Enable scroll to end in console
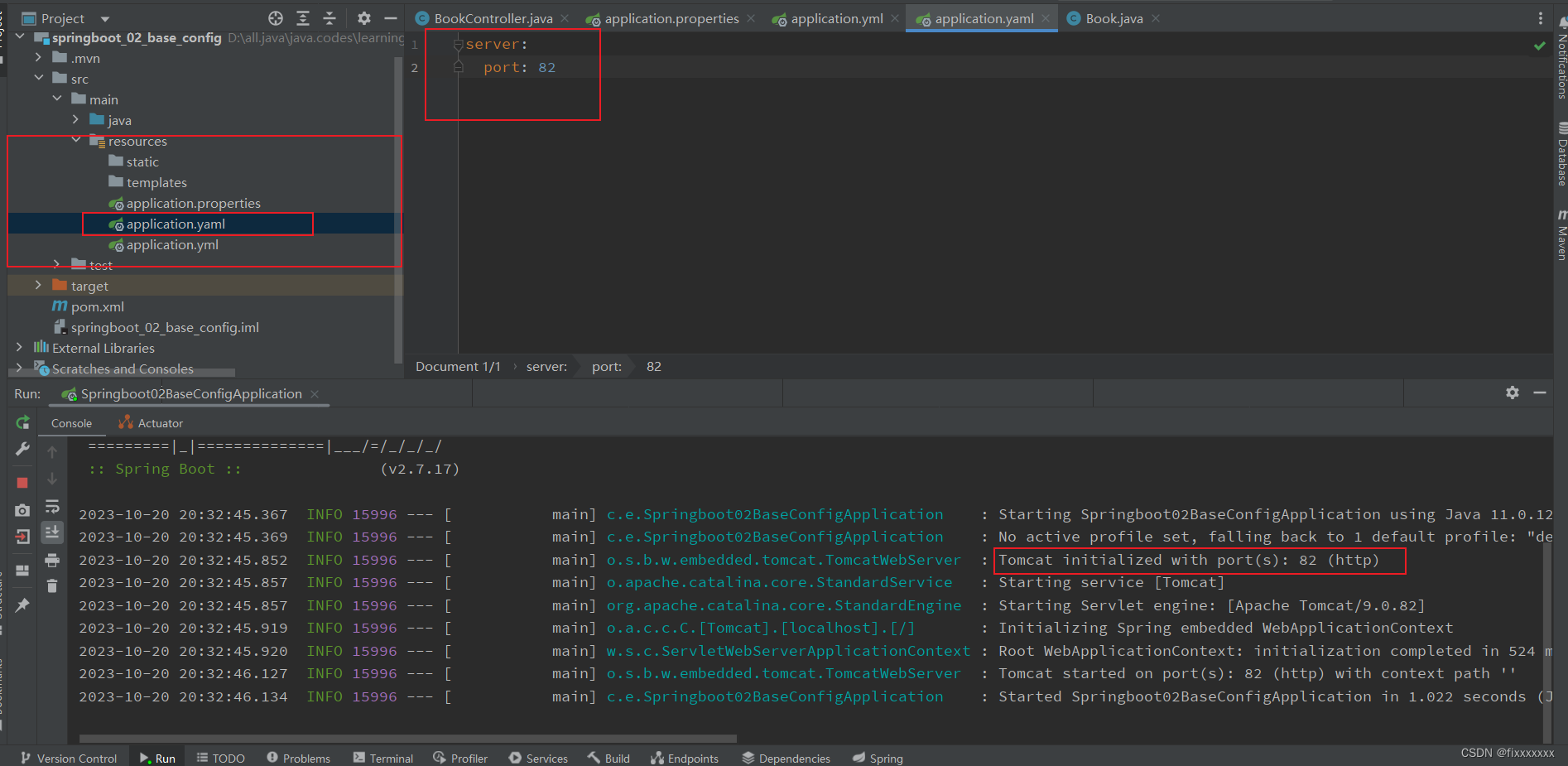 pyautogui.click(x=52, y=532)
